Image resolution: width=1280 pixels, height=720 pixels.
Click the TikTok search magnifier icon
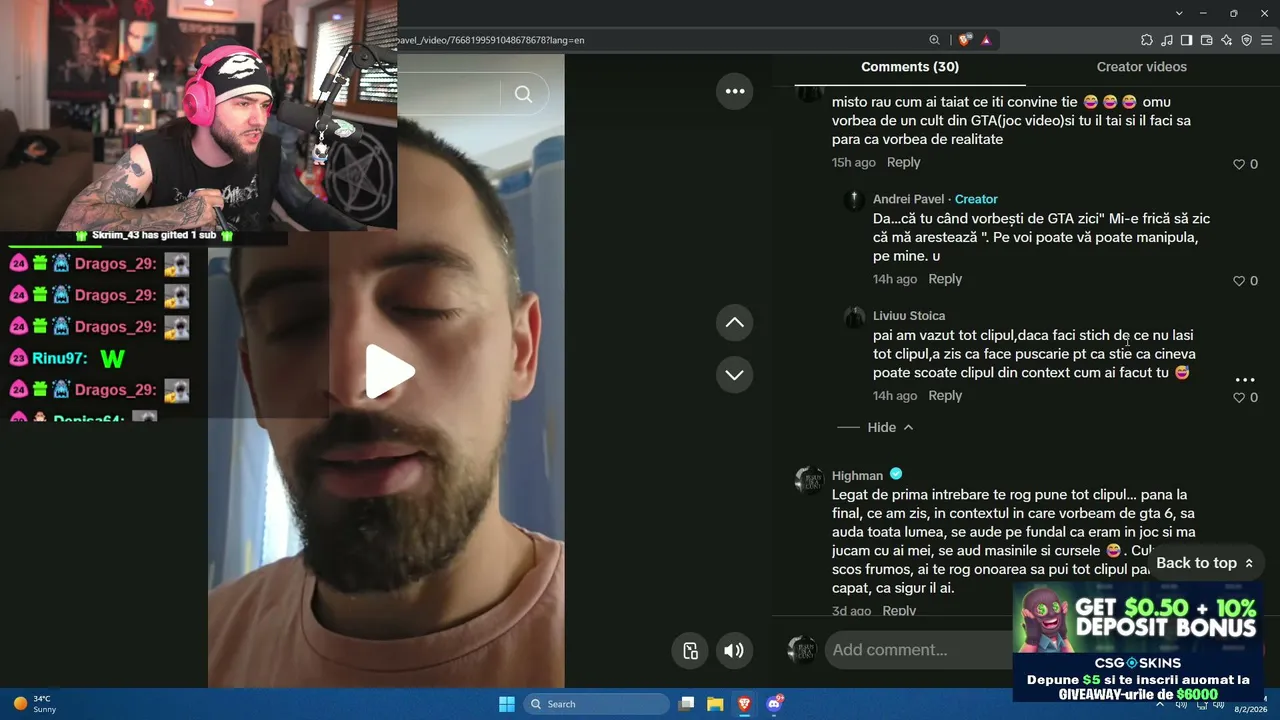click(x=523, y=94)
